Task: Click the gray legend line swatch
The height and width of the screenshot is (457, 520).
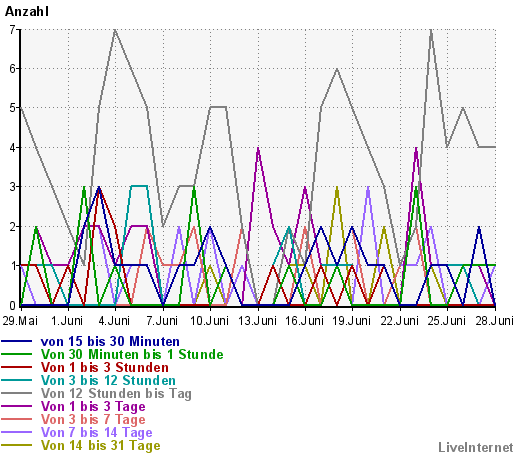Action: coord(17,393)
